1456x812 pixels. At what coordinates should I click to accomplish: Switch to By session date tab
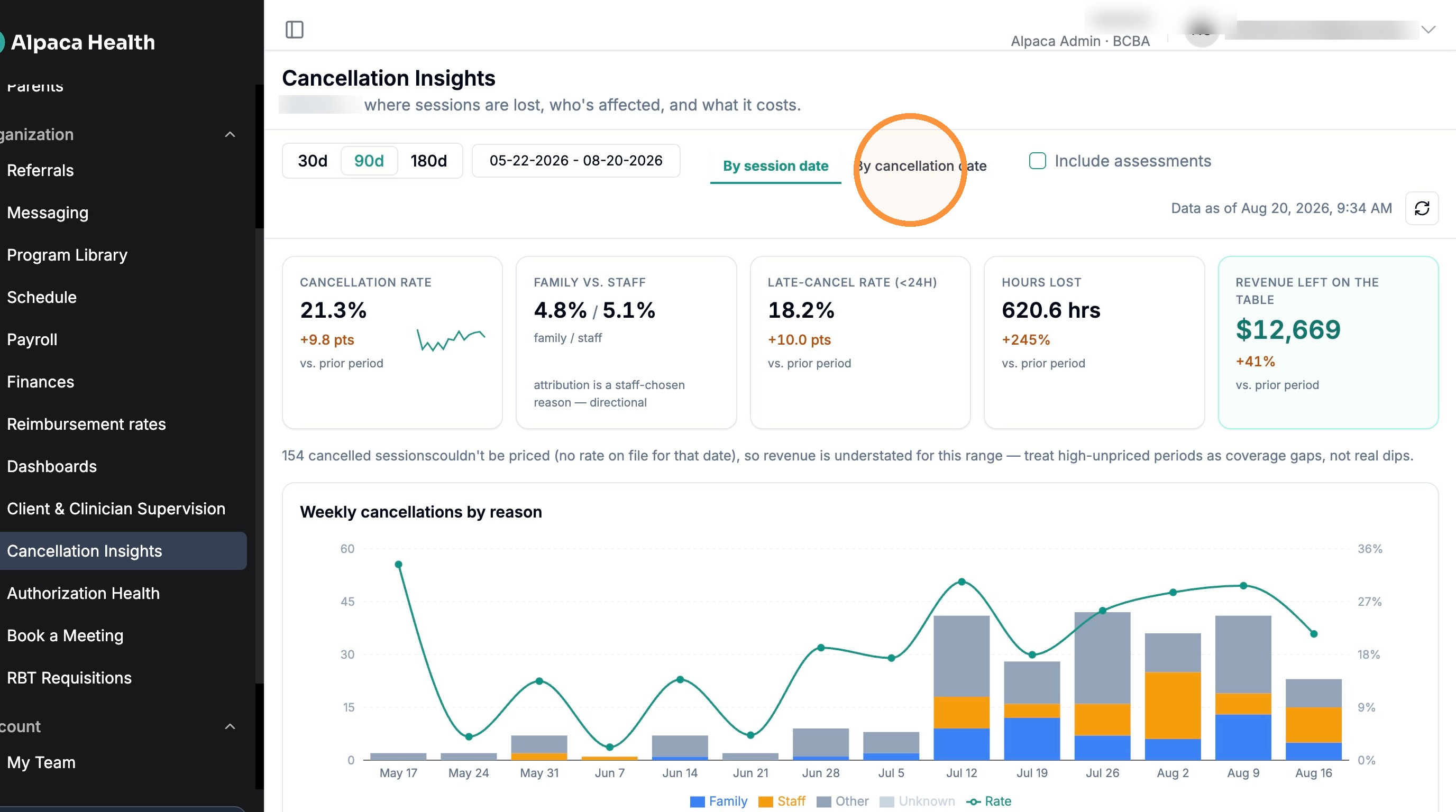[x=775, y=166]
